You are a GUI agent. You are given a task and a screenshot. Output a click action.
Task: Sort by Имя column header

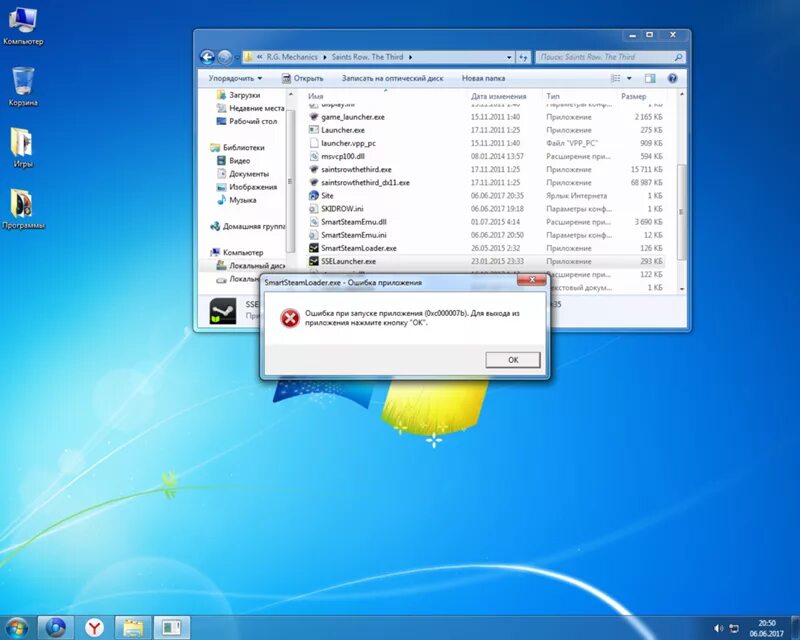click(x=316, y=96)
